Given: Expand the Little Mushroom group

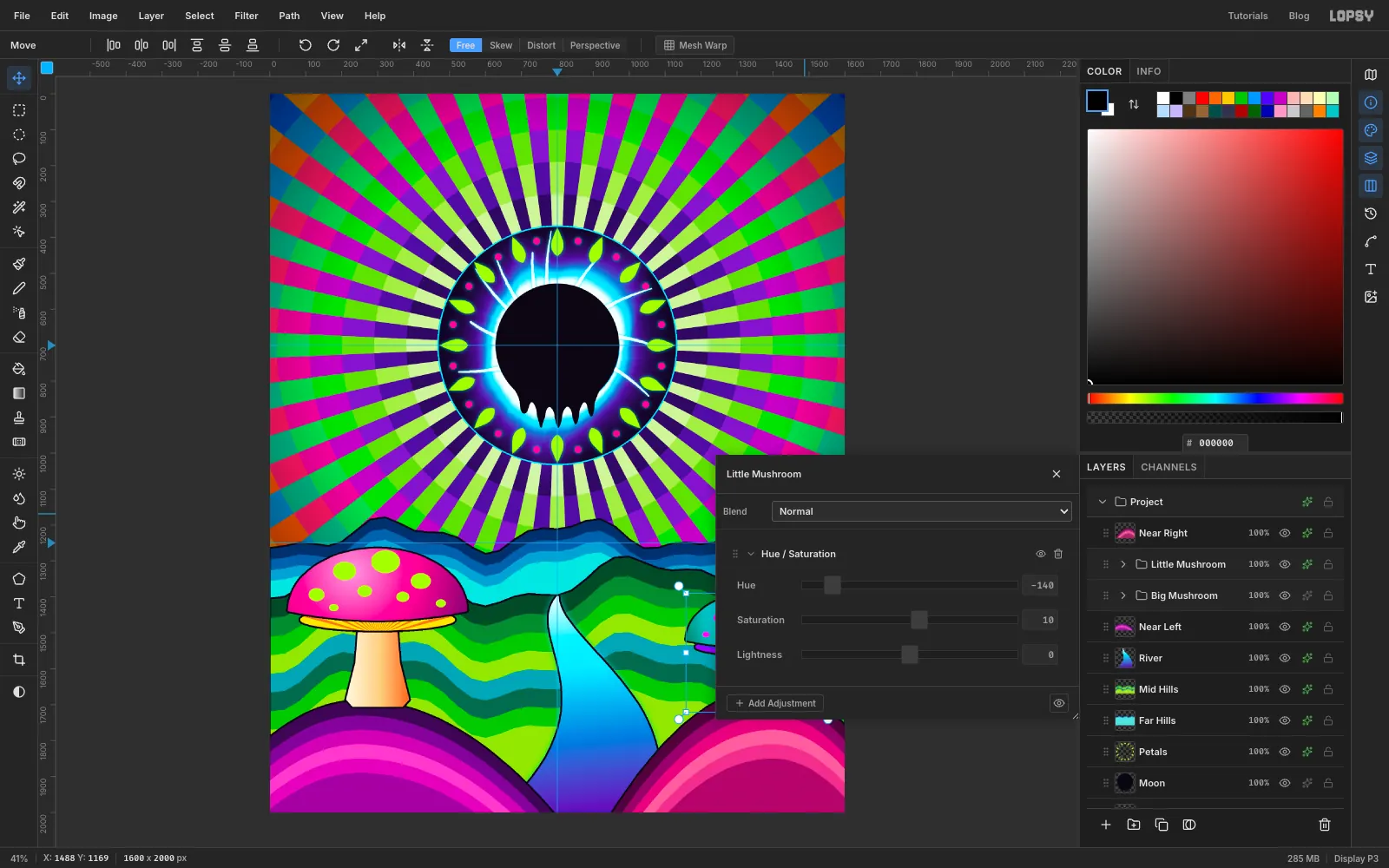Looking at the screenshot, I should [x=1123, y=564].
